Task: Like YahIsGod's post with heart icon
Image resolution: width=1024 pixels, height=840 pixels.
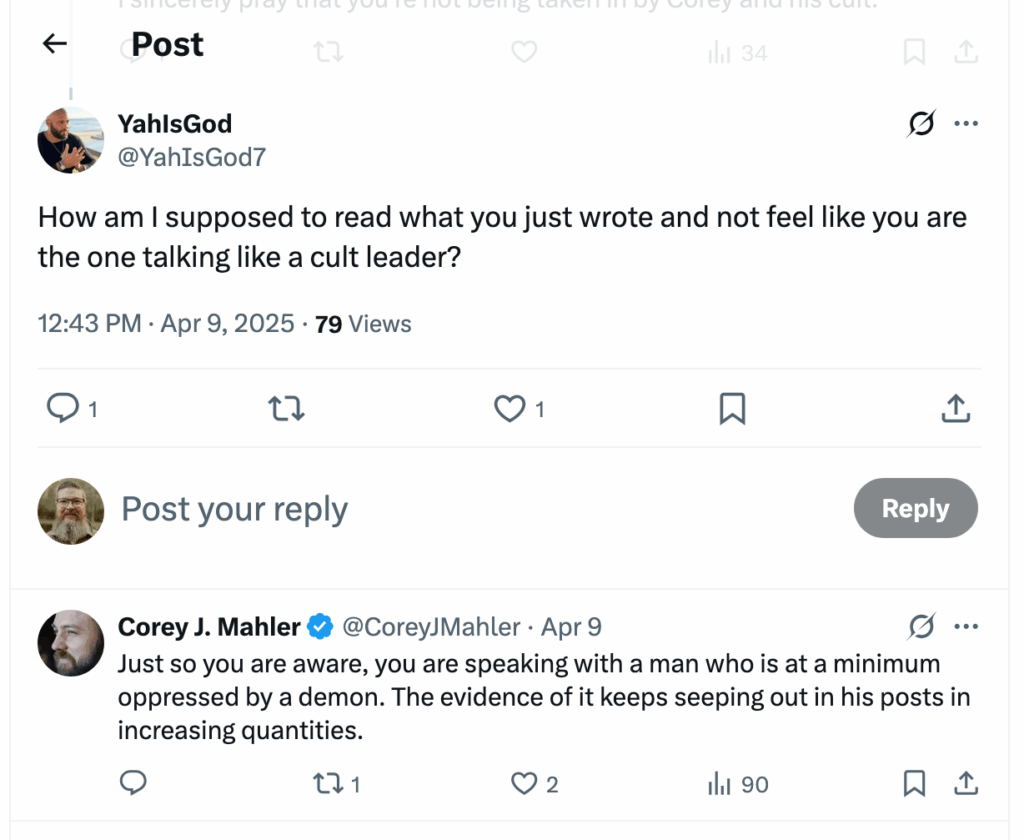Action: click(511, 408)
